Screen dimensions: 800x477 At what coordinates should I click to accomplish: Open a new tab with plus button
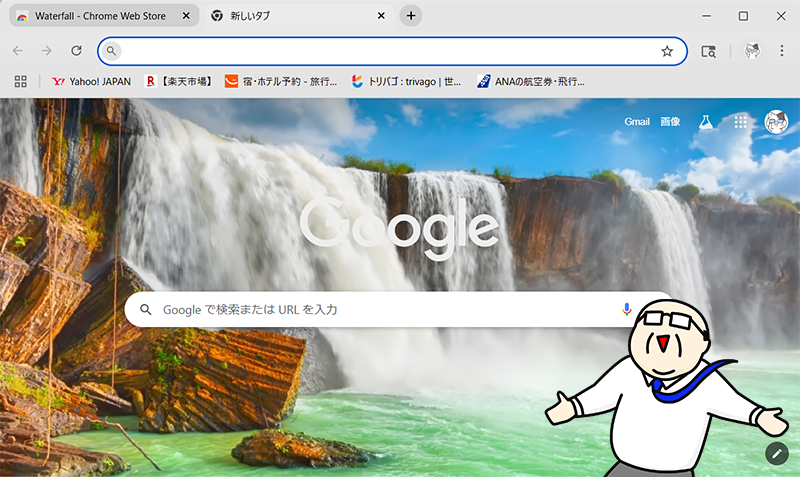point(411,16)
